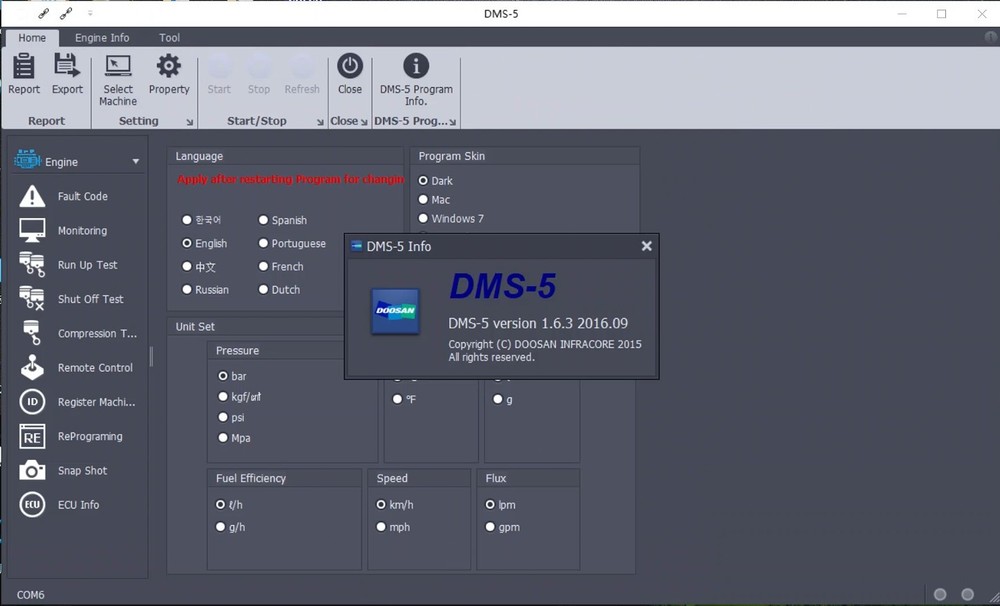Close the DMS-5 Info dialog

click(646, 246)
